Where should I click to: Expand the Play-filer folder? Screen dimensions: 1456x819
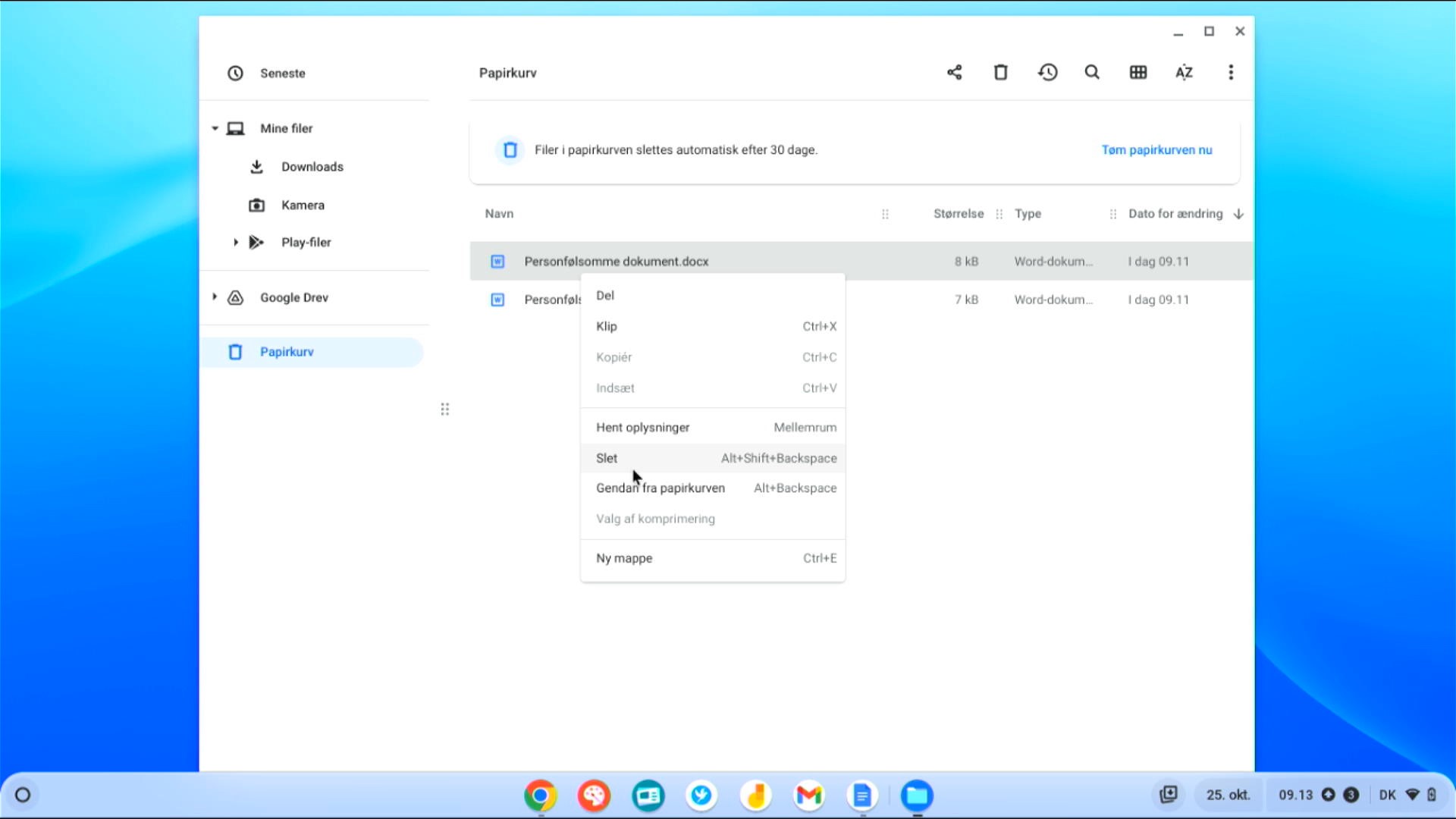(236, 242)
